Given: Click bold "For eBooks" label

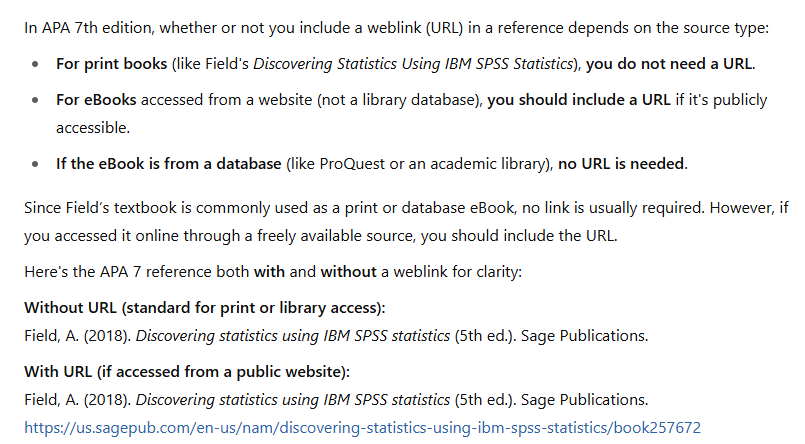Looking at the screenshot, I should coord(96,100).
